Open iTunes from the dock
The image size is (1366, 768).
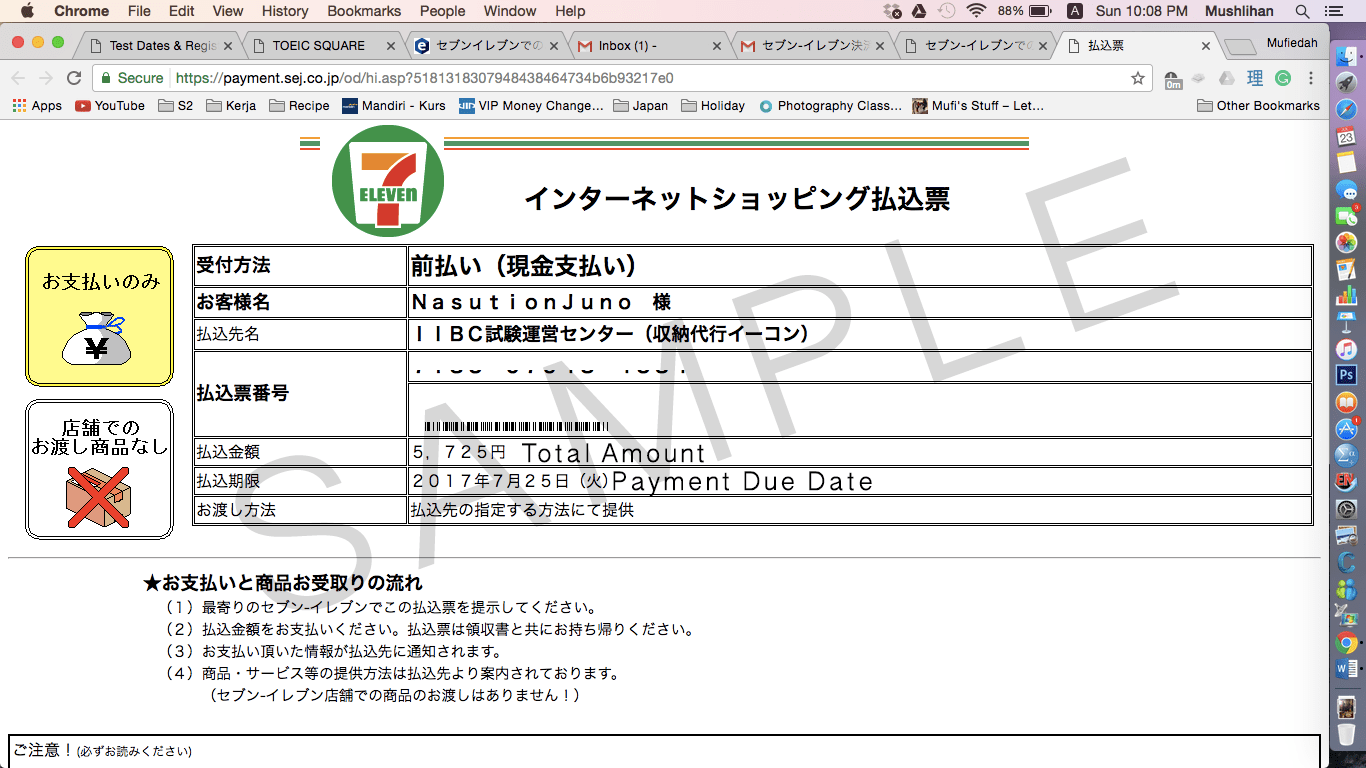pyautogui.click(x=1347, y=349)
